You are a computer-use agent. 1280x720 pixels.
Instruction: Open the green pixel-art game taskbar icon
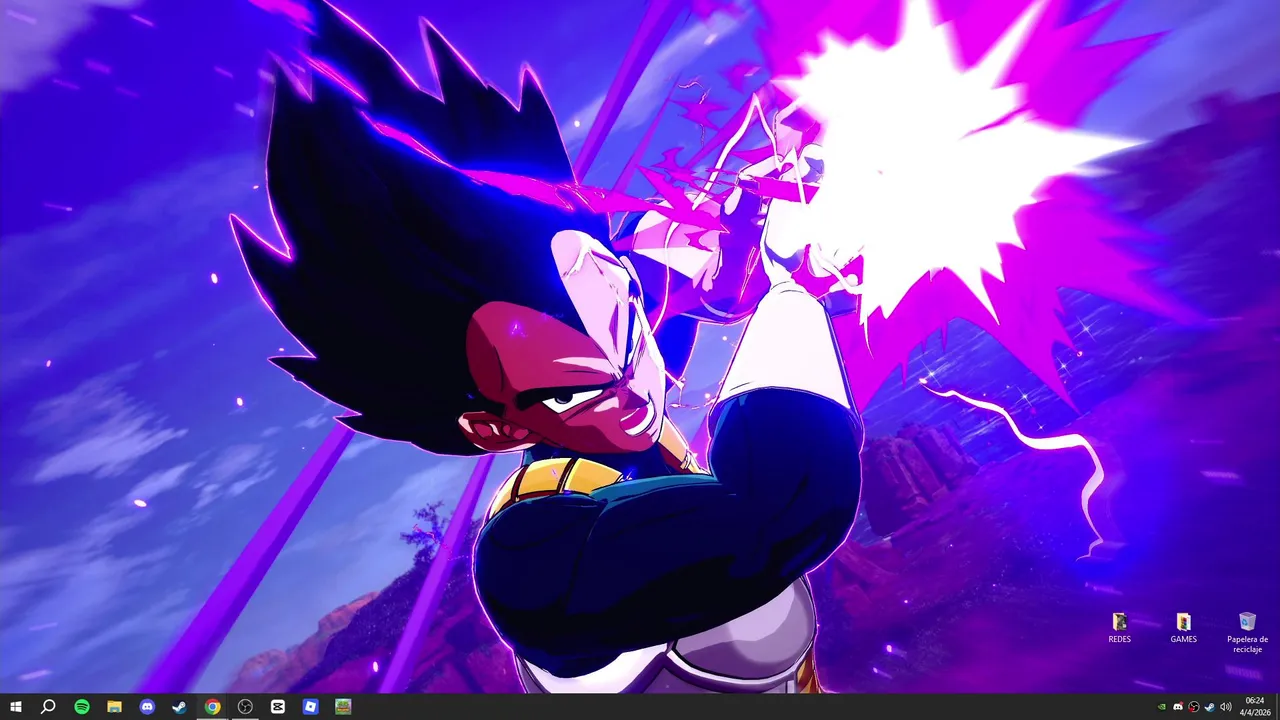point(343,706)
